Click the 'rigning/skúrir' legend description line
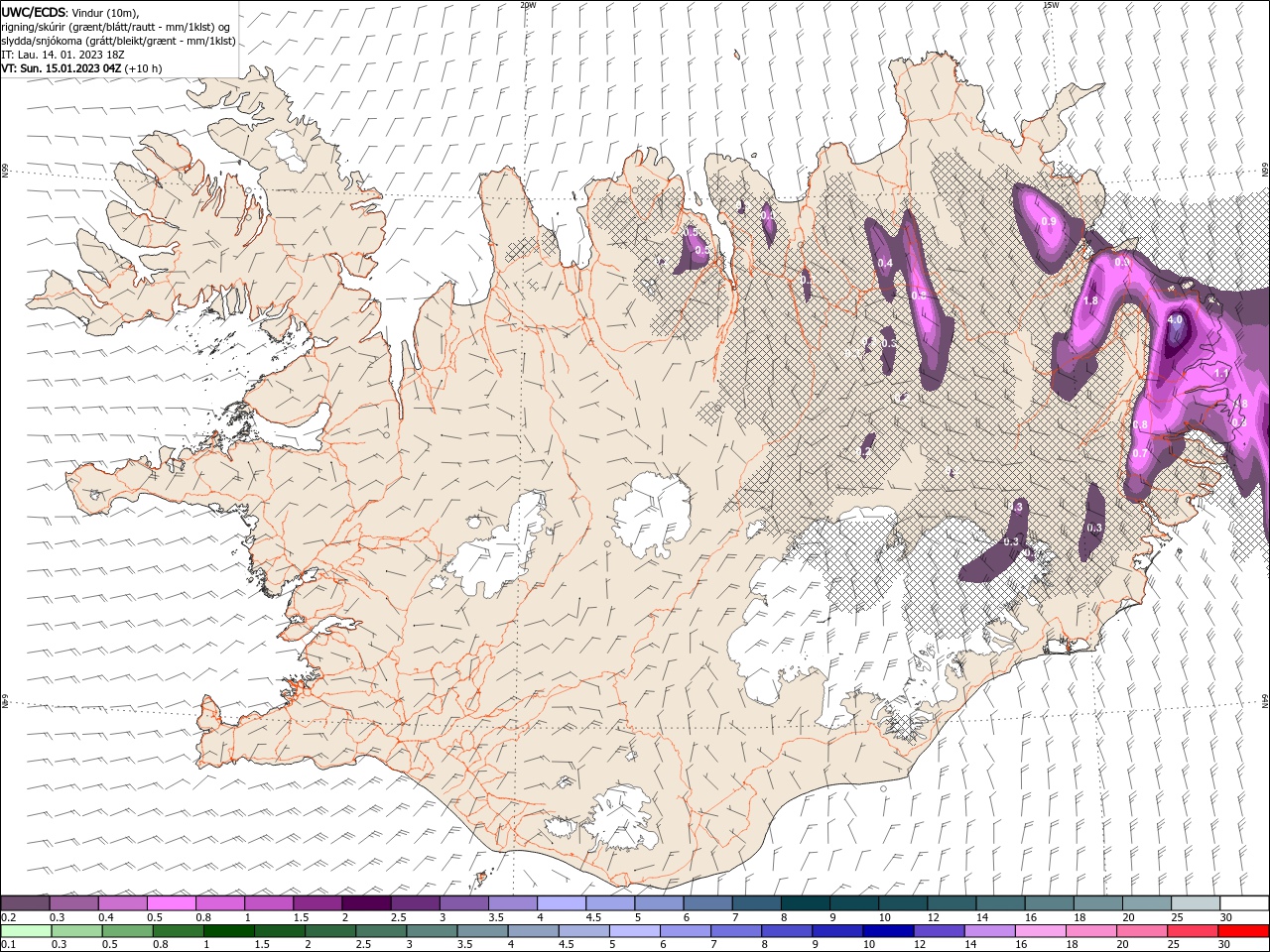This screenshot has height=952, width=1270. pyautogui.click(x=116, y=27)
